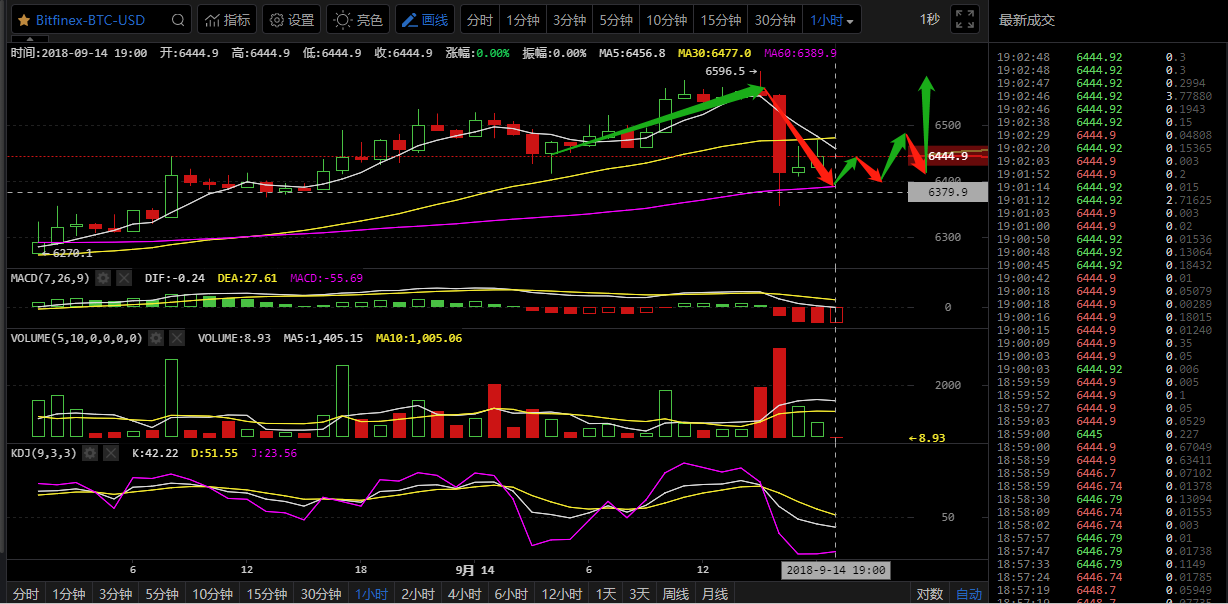1228x604 pixels.
Task: Select 15分钟 in the top toolbar
Action: 721,20
